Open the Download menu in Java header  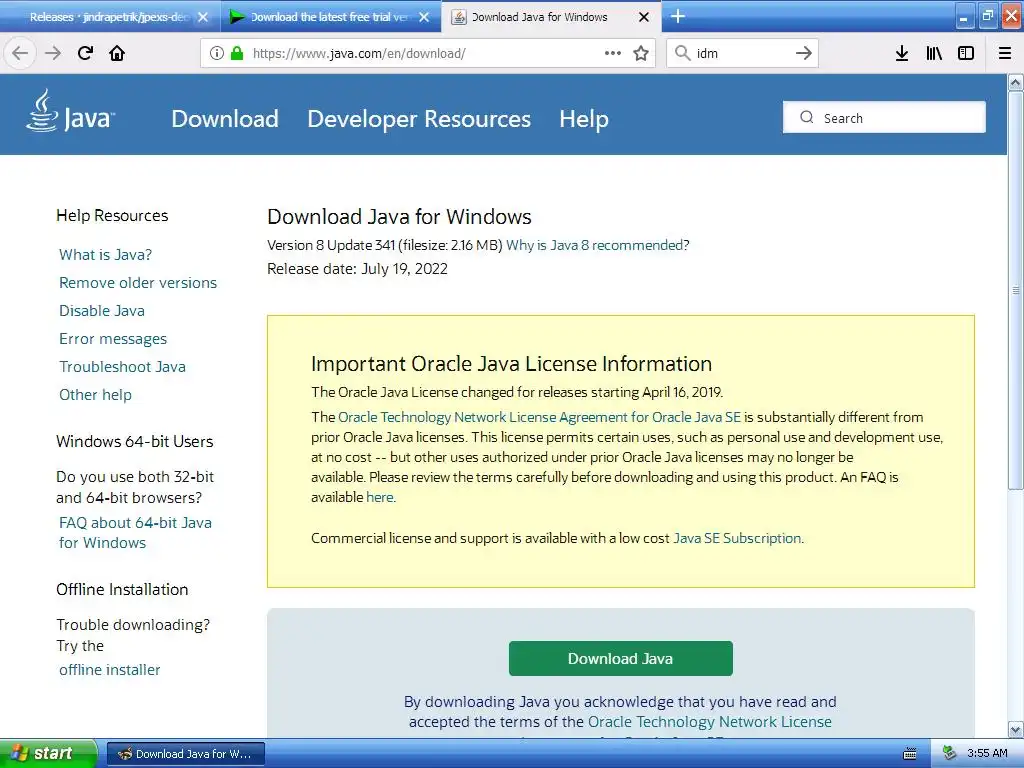coord(225,119)
